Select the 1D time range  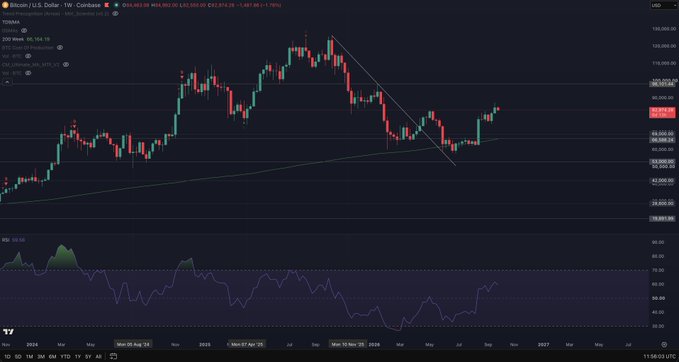pos(7,356)
